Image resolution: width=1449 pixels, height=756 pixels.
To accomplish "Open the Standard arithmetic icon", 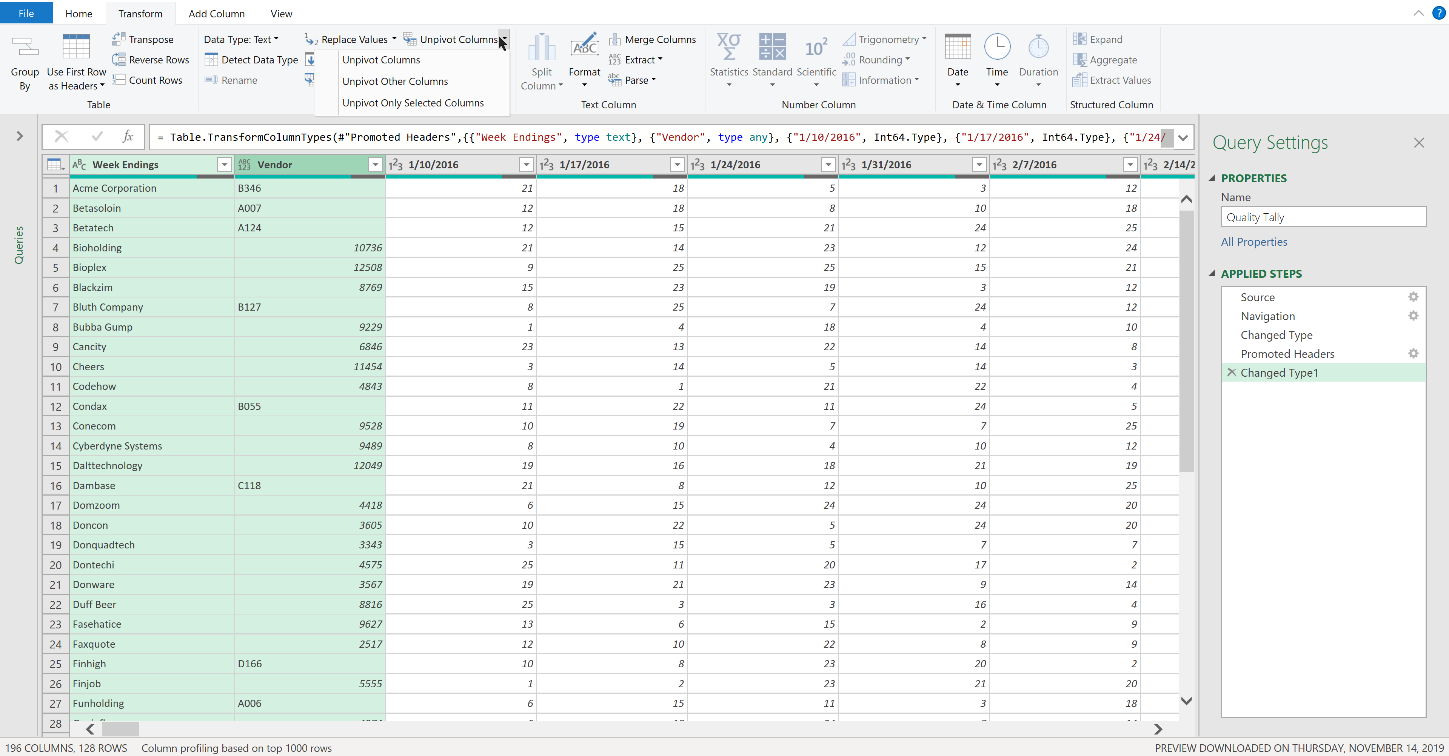I will coord(772,47).
